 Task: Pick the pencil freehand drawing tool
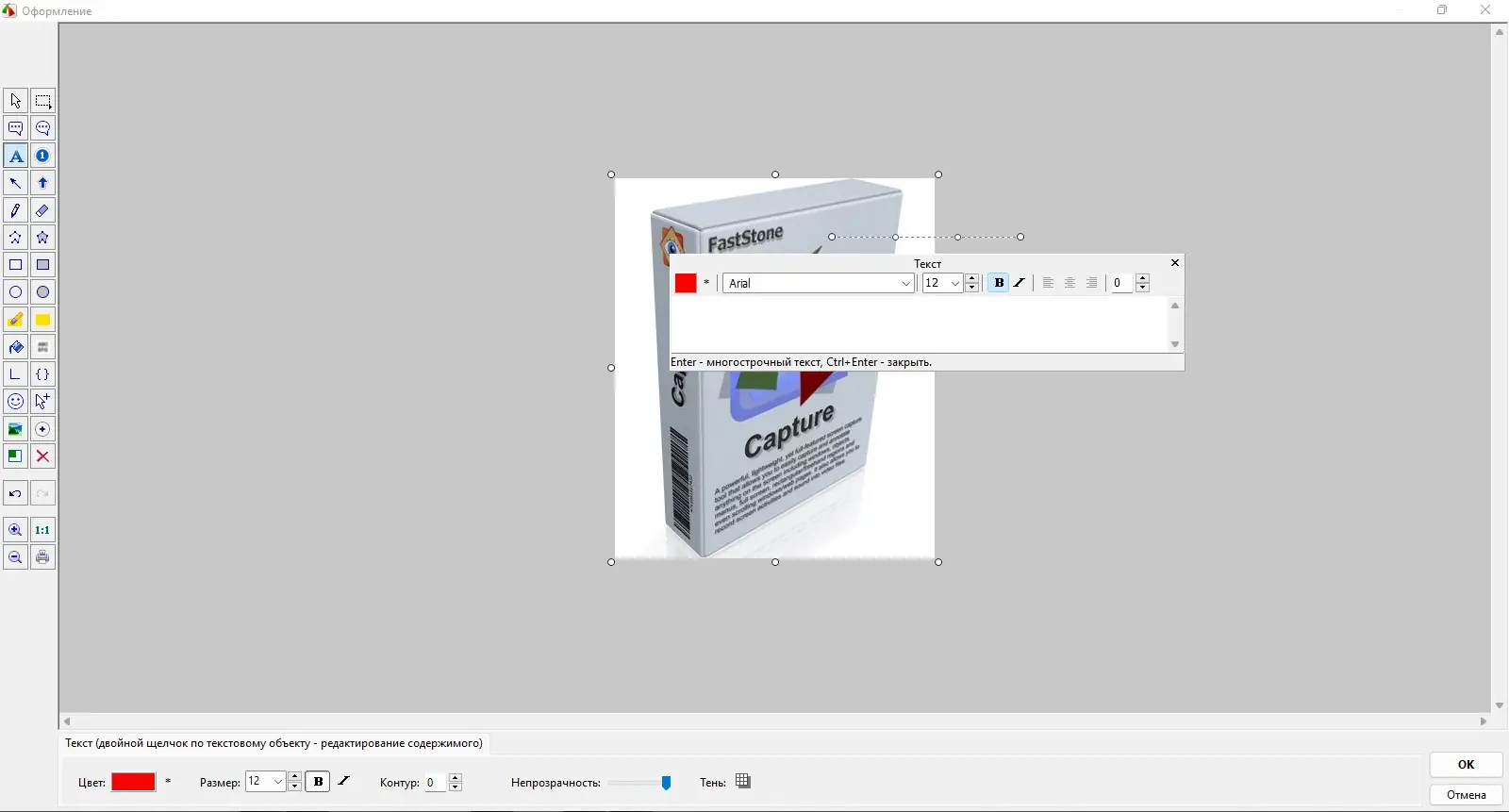[x=15, y=210]
